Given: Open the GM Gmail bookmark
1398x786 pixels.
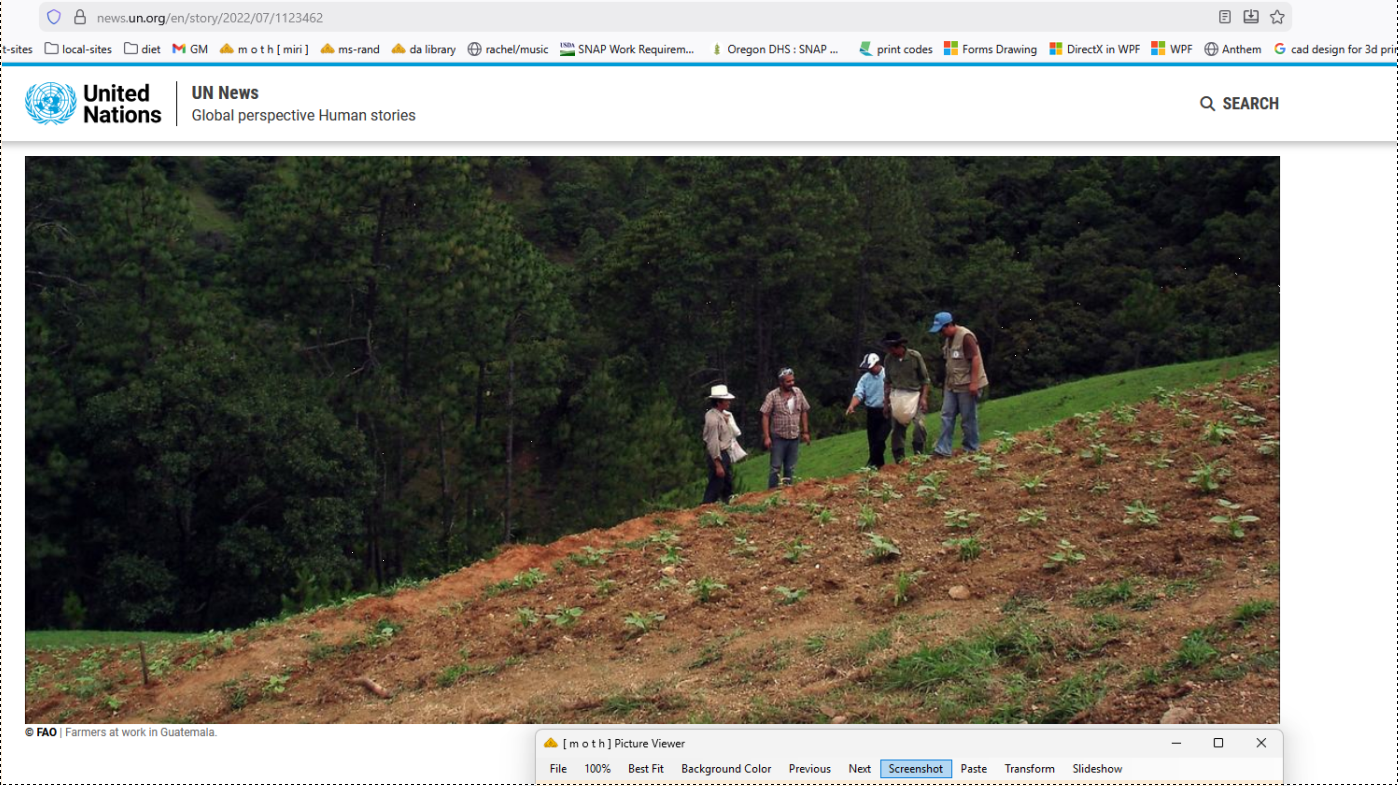Looking at the screenshot, I should pos(190,49).
